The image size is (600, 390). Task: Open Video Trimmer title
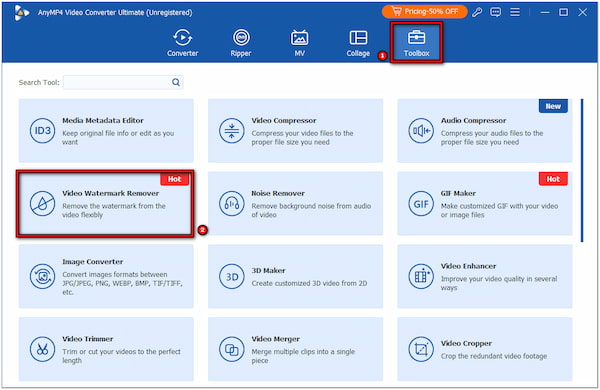(88, 339)
